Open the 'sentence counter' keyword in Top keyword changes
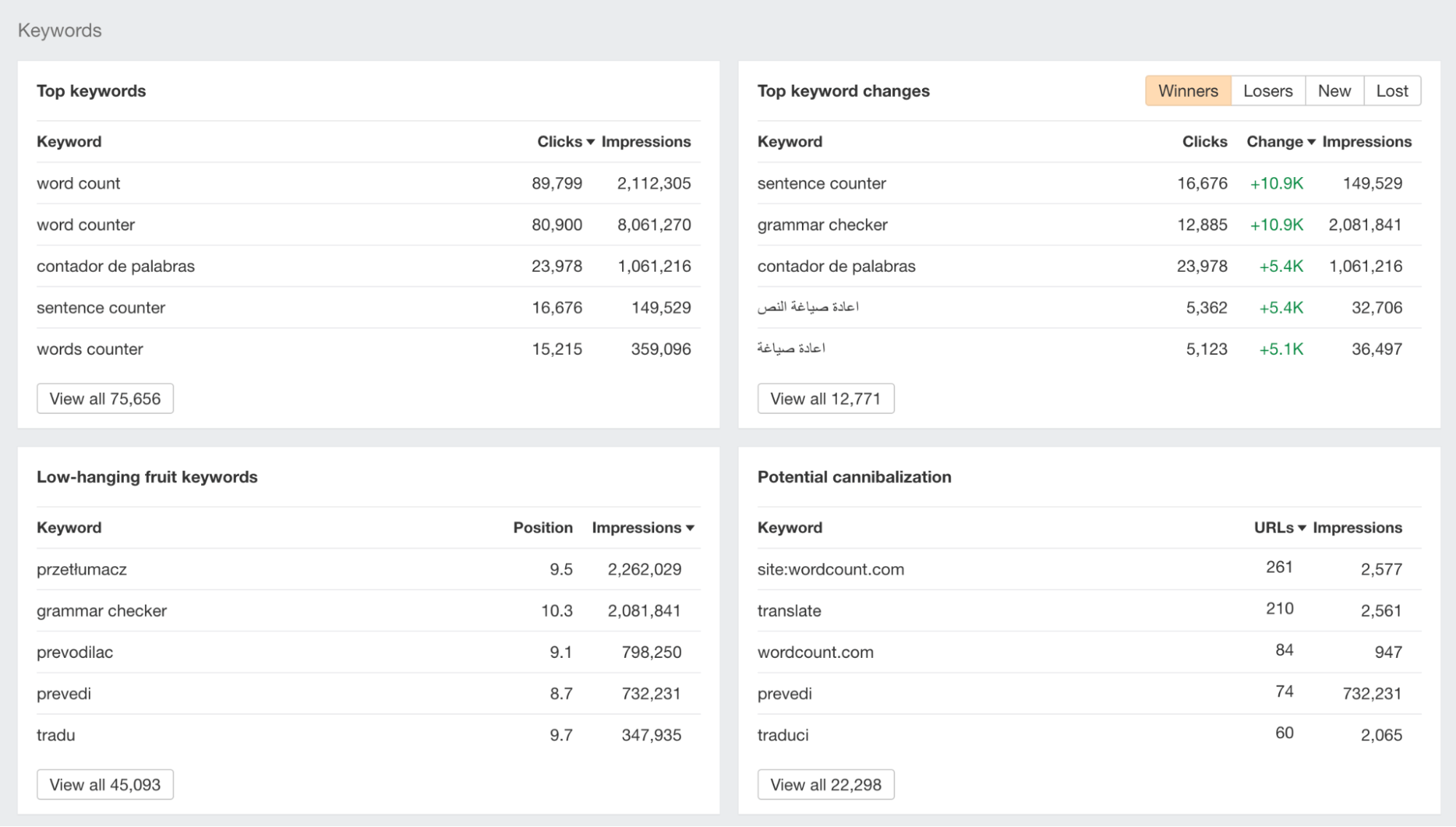 (822, 183)
